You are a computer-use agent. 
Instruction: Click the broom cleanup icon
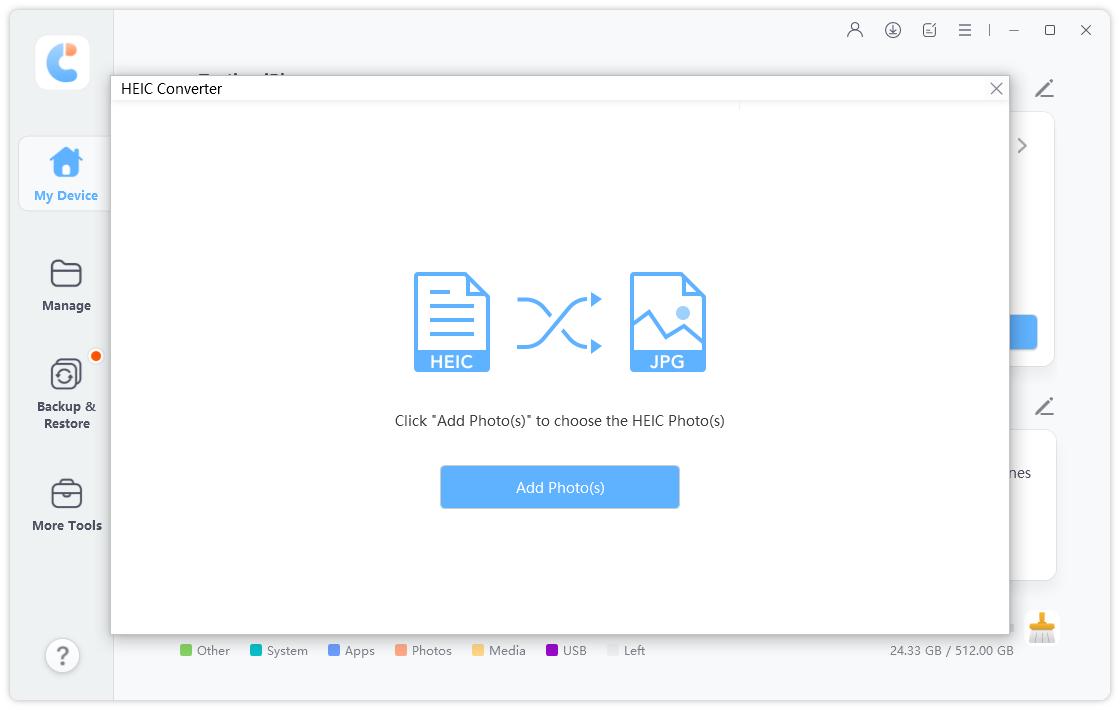pyautogui.click(x=1042, y=628)
